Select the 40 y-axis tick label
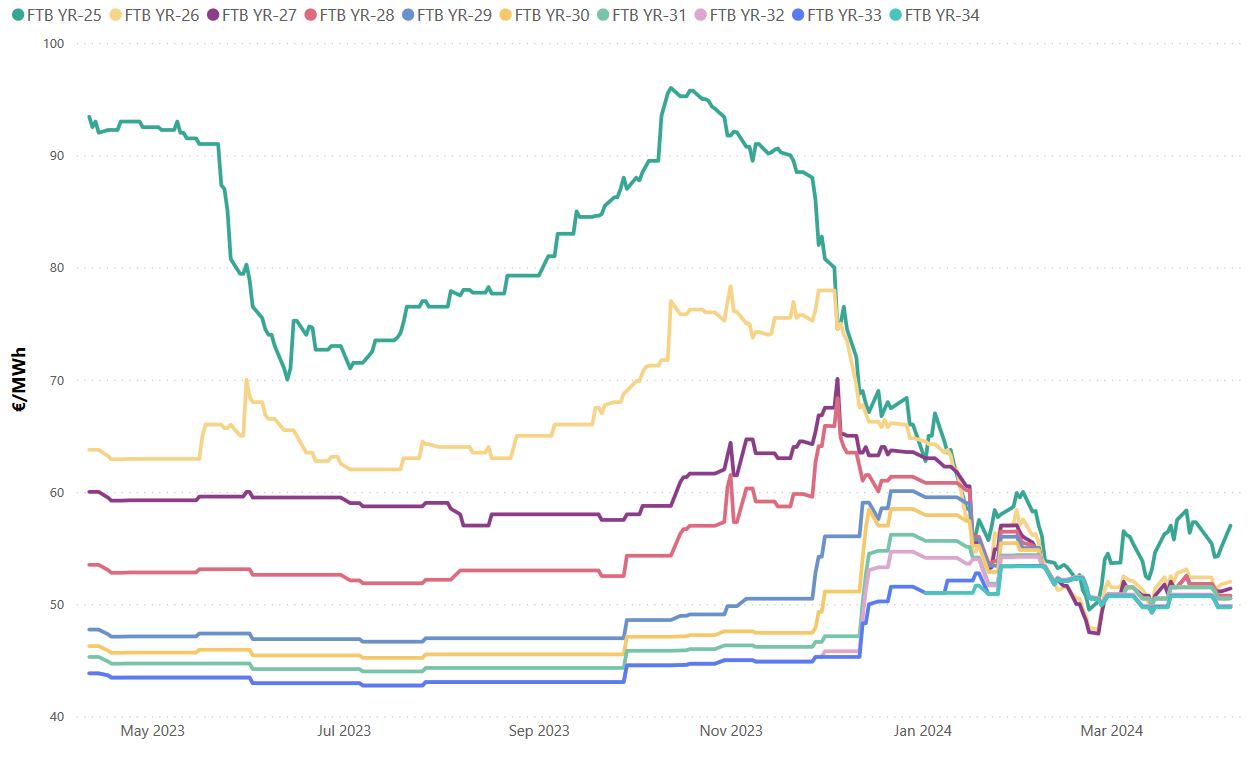This screenshot has height=776, width=1256. coord(57,717)
